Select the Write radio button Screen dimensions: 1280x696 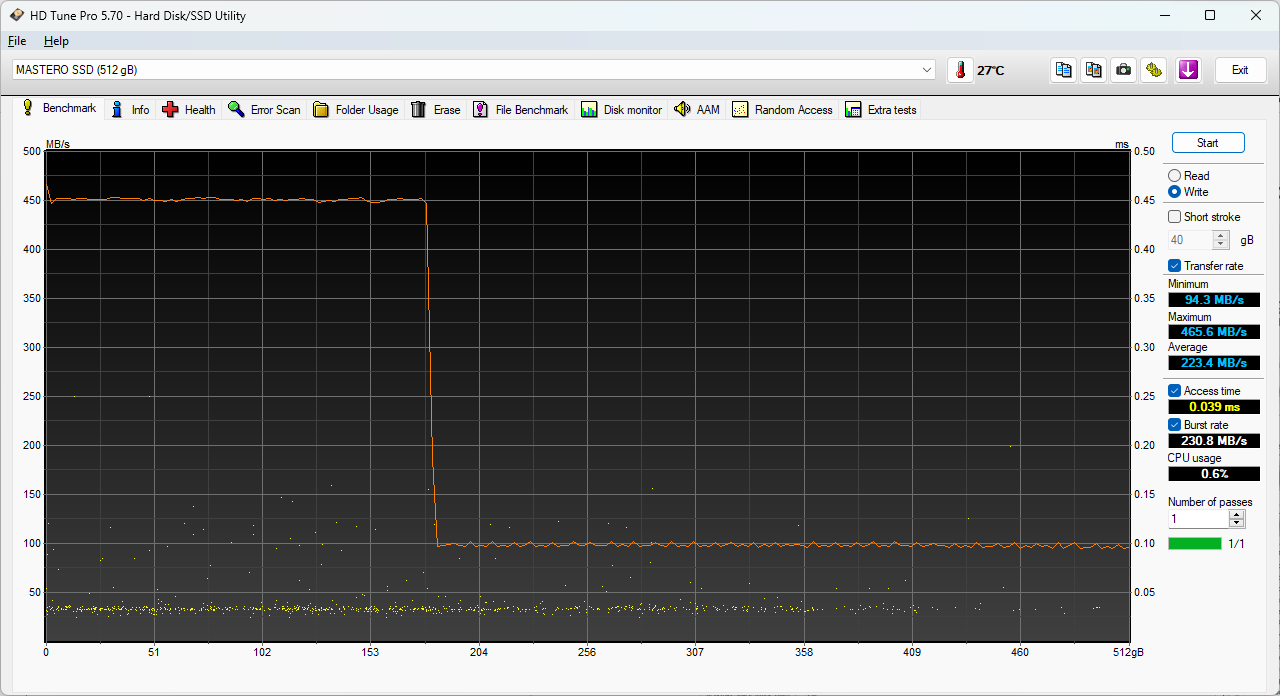tap(1174, 192)
